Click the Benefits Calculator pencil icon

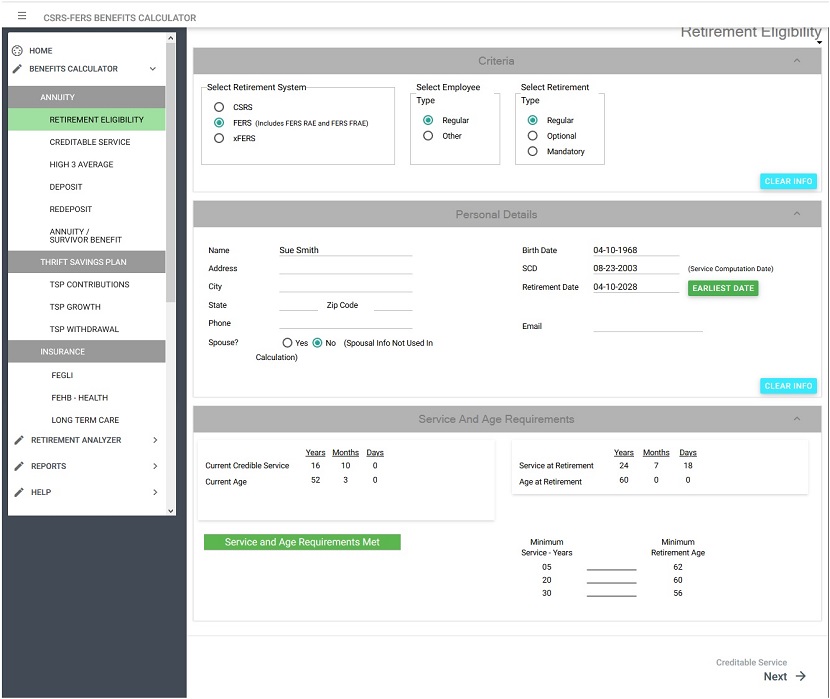click(x=17, y=69)
